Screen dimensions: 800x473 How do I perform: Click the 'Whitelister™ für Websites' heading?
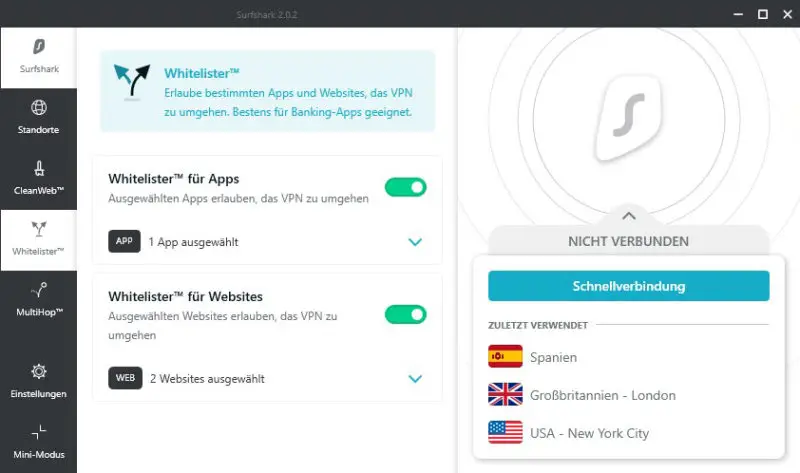coord(185,296)
